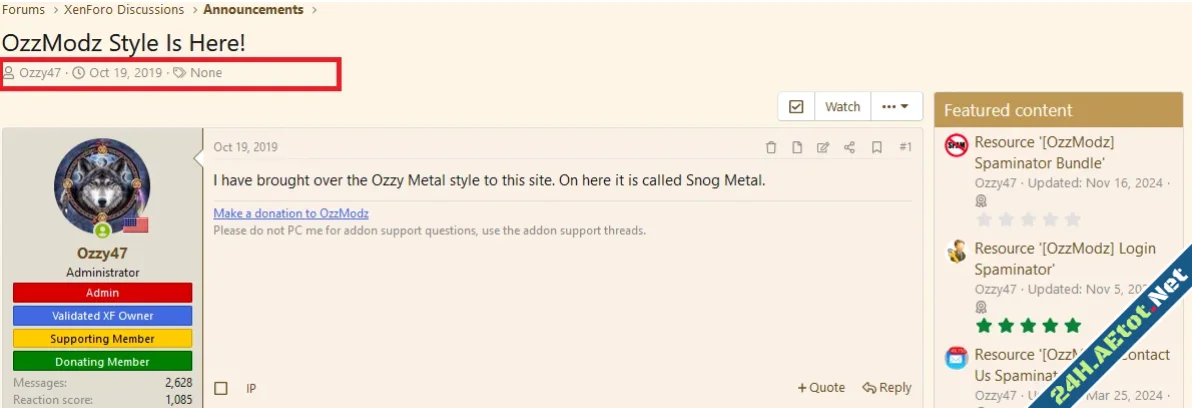Click the red Admin banner badge

click(102, 293)
